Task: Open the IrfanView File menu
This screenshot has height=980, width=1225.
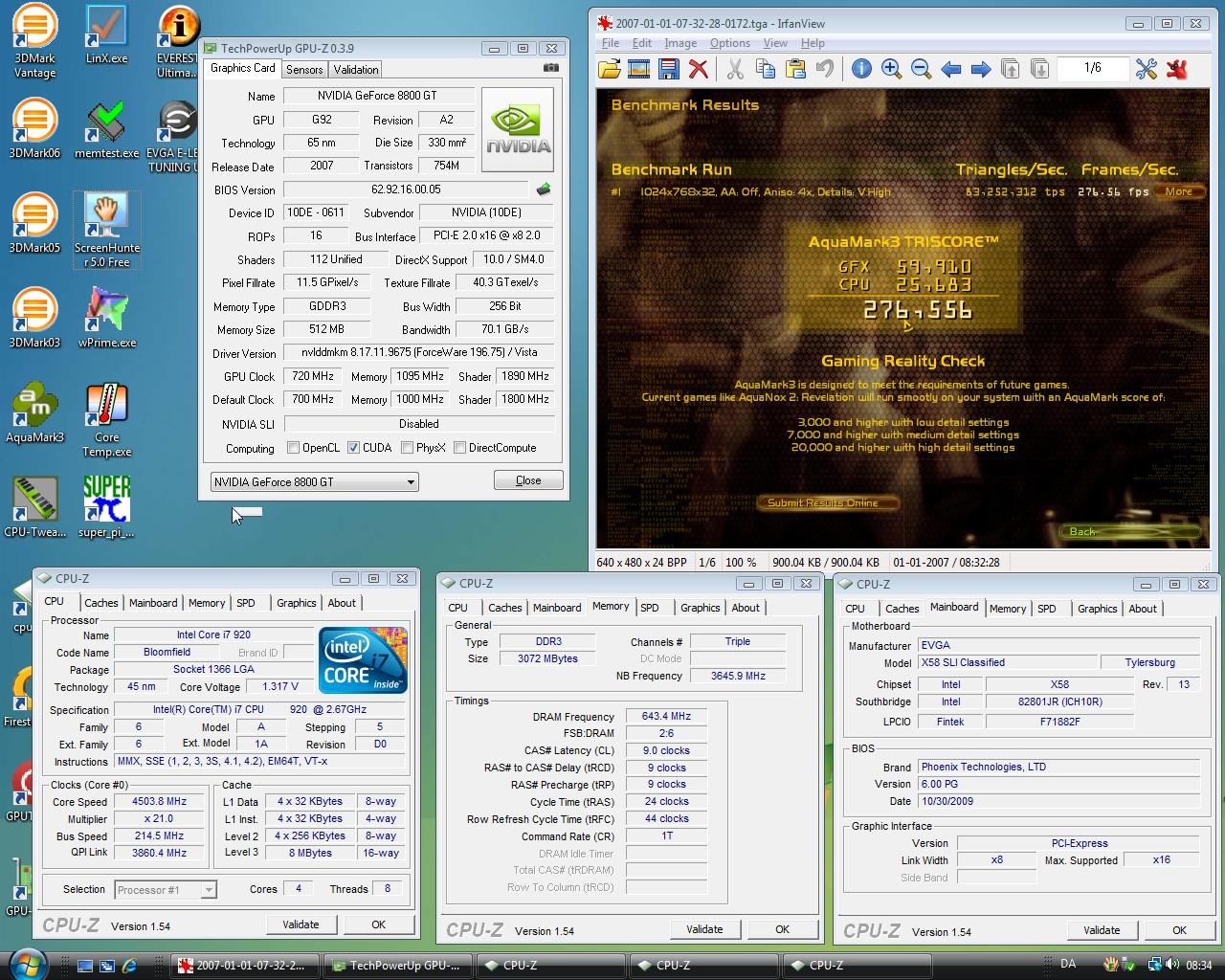Action: [610, 43]
